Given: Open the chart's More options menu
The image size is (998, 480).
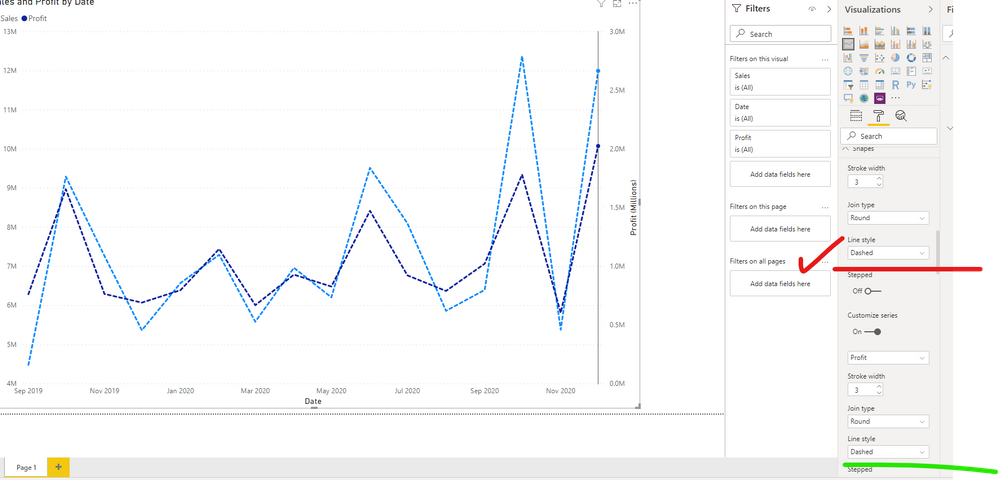Looking at the screenshot, I should [633, 4].
